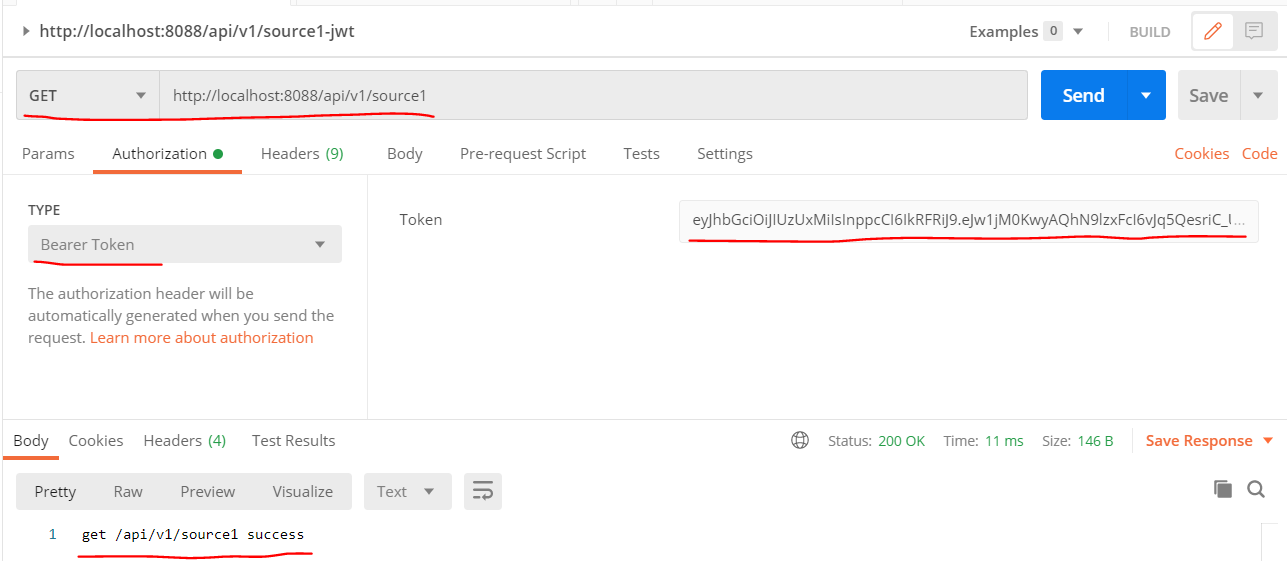Image resolution: width=1287 pixels, height=561 pixels.
Task: Click the copy response icon
Action: [1222, 489]
